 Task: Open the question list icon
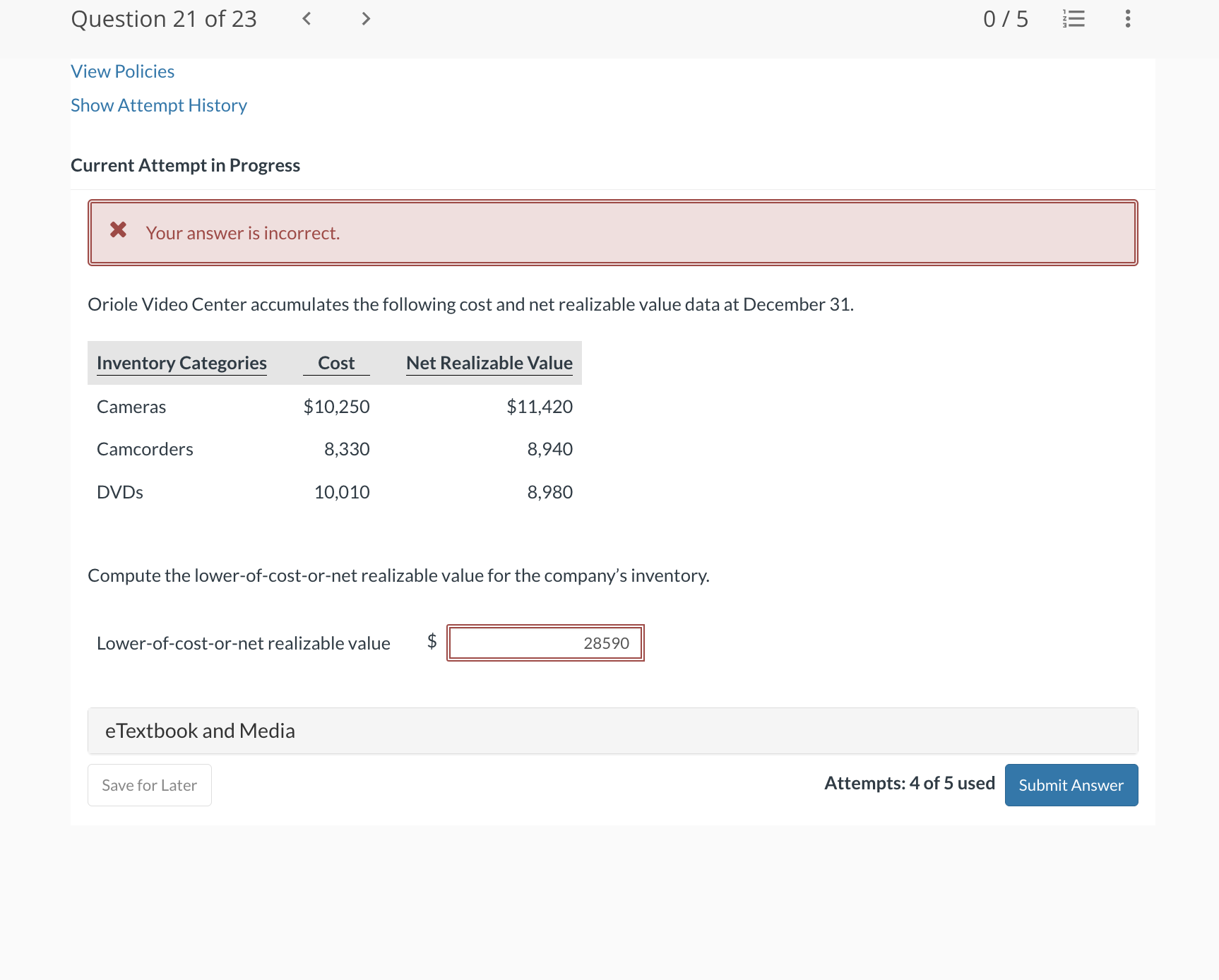click(x=1074, y=19)
